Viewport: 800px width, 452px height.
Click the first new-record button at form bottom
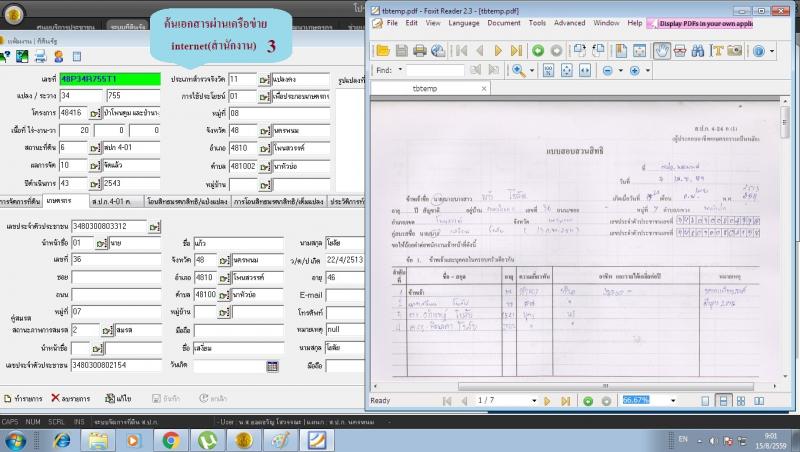23,398
